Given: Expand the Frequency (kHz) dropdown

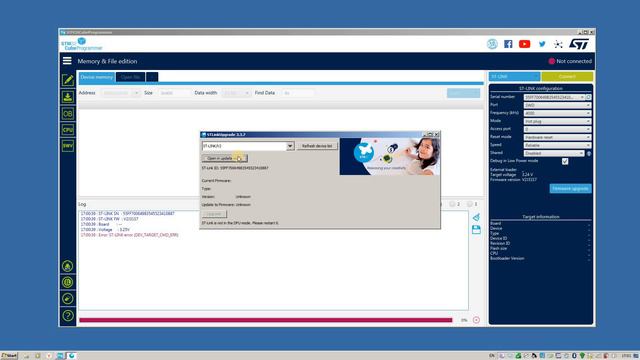Looking at the screenshot, I should click(x=557, y=113).
